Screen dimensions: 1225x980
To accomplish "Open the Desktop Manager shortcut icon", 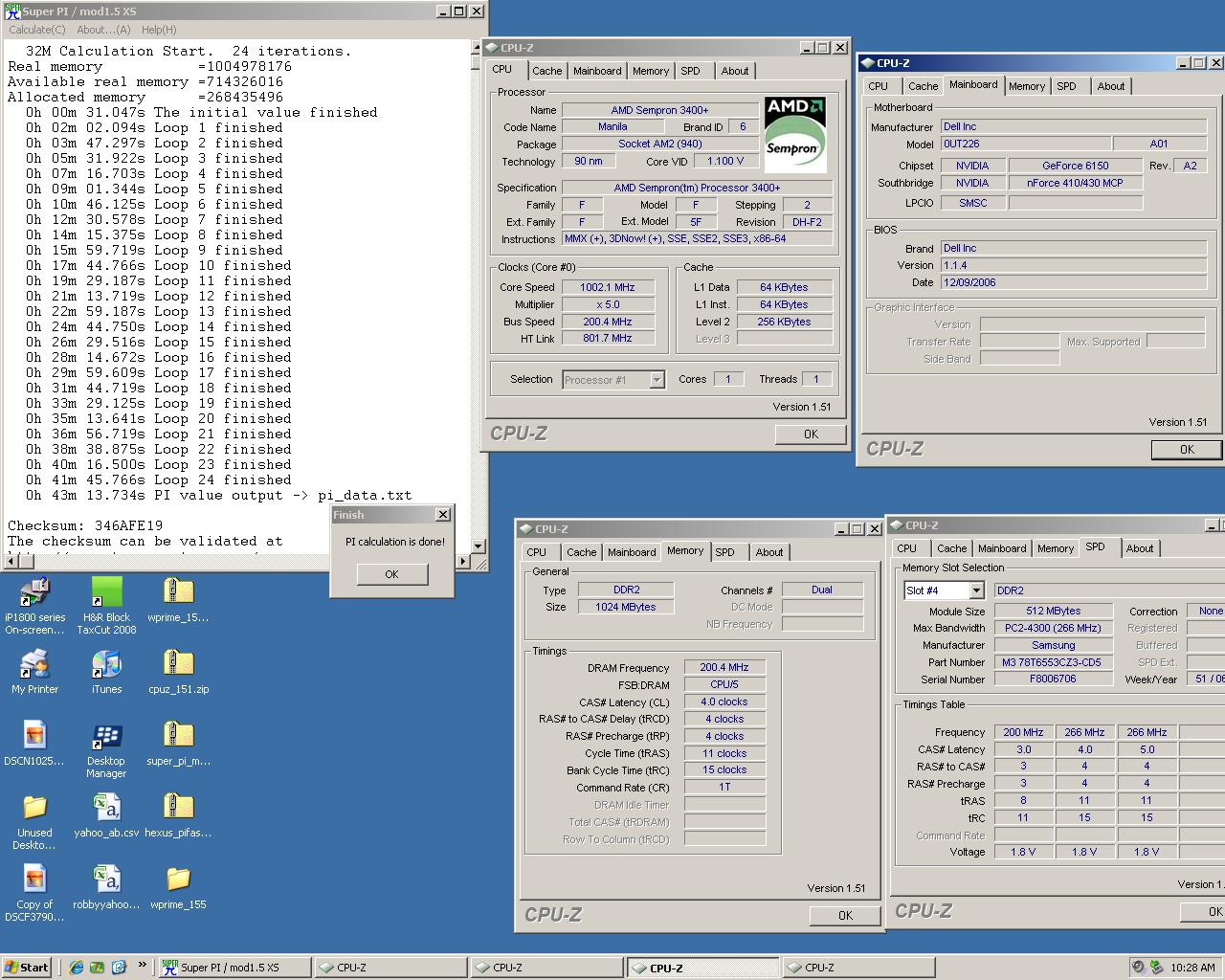I will [106, 736].
